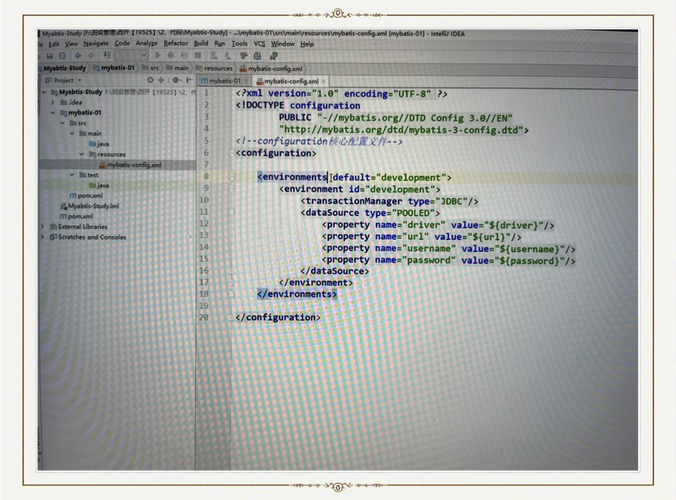Expand External Libraries node arrow

coord(42,226)
